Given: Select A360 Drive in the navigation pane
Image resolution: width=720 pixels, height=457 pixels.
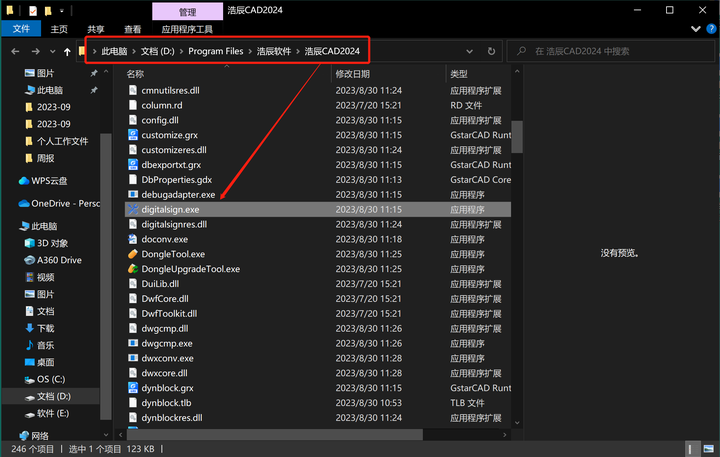Looking at the screenshot, I should [x=53, y=260].
